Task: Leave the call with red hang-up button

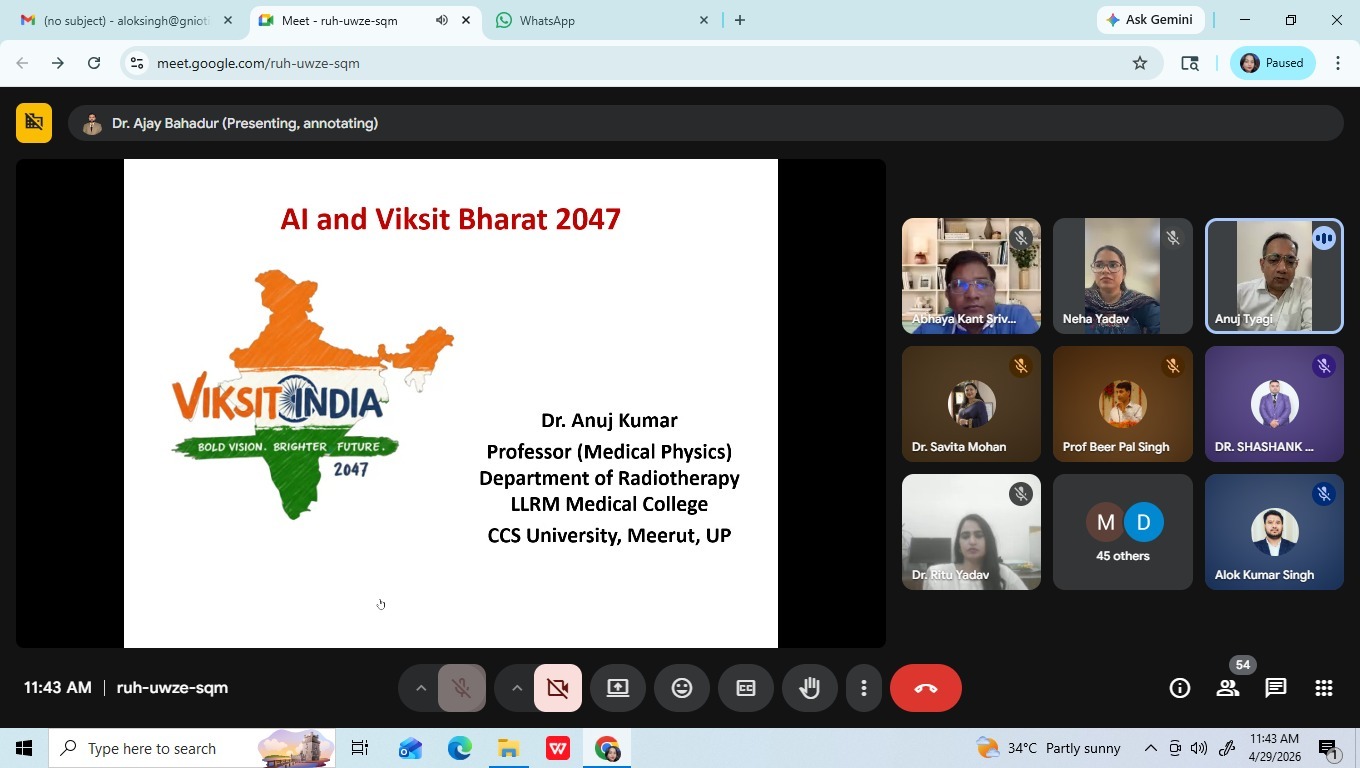Action: tap(926, 688)
